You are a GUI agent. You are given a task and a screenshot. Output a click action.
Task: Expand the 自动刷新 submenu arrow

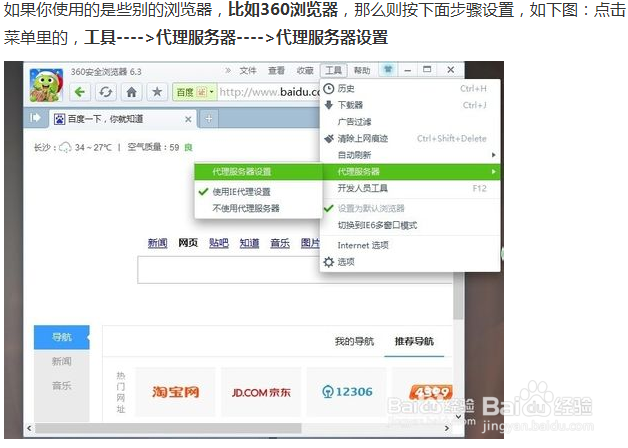point(493,155)
